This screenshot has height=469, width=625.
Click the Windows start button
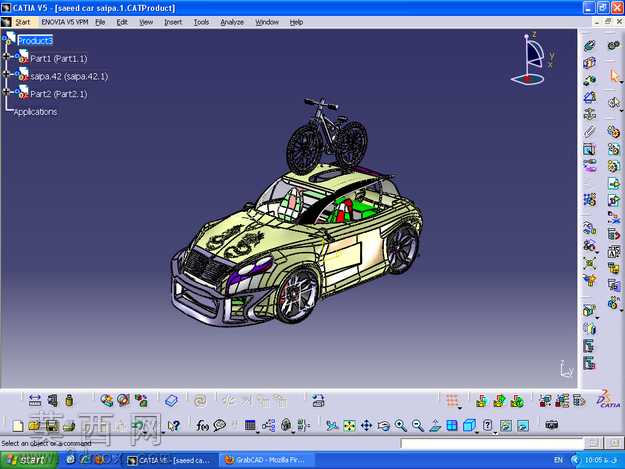pos(28,460)
